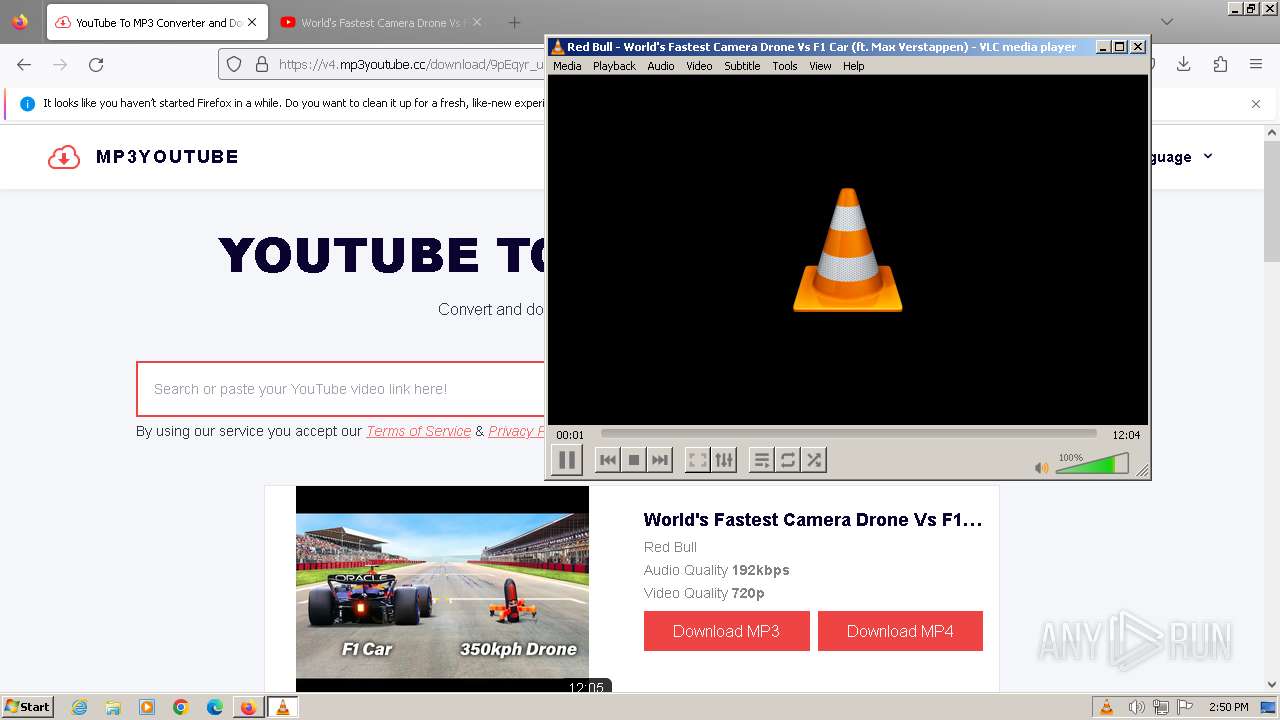Open VLC Subtitle menu
The height and width of the screenshot is (720, 1280).
click(x=742, y=66)
